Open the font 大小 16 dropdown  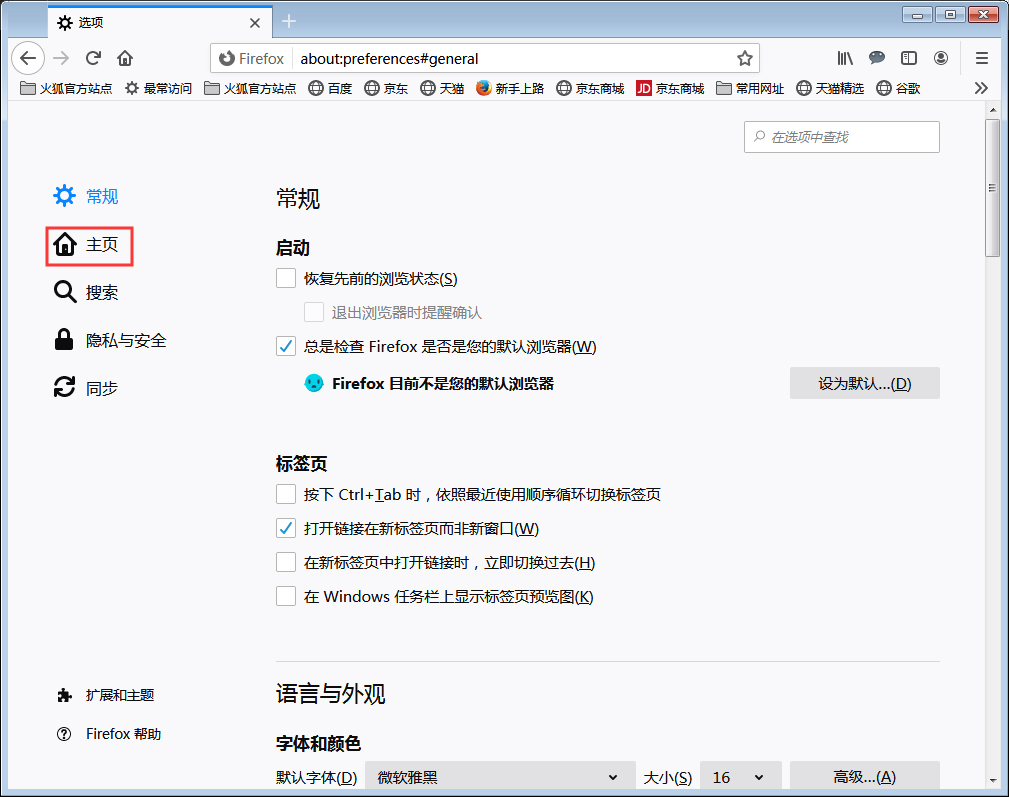click(x=740, y=777)
